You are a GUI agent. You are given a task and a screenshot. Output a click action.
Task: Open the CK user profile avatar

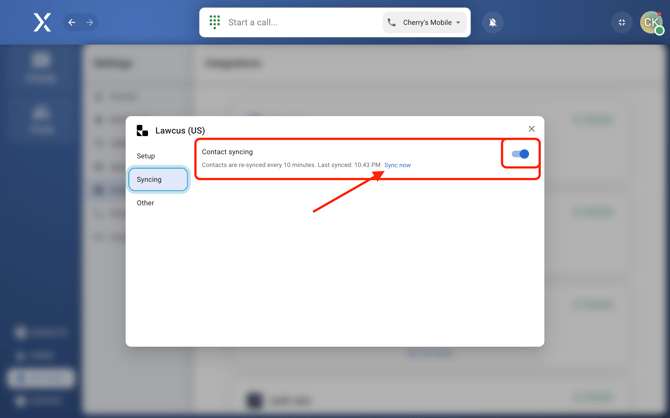click(650, 22)
